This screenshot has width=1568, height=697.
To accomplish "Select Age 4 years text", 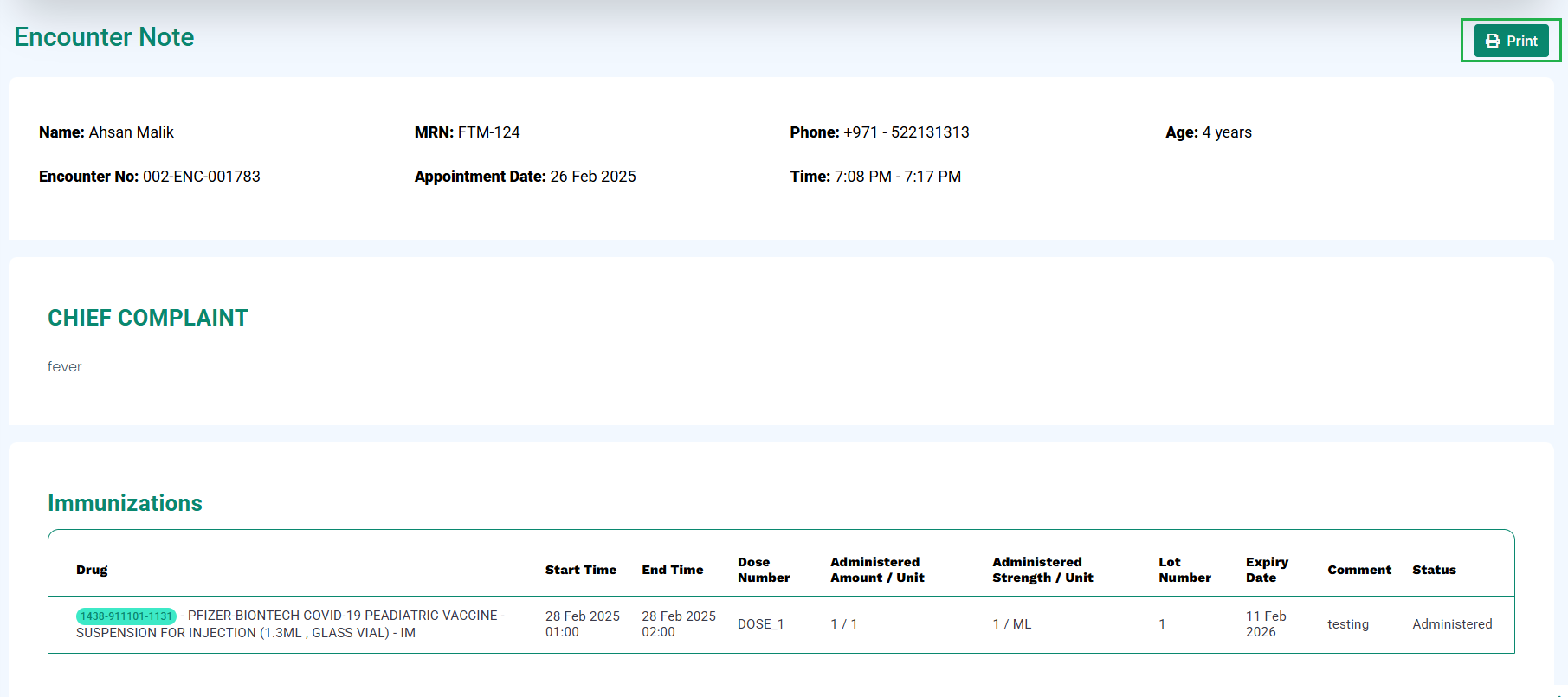I will pyautogui.click(x=1209, y=132).
